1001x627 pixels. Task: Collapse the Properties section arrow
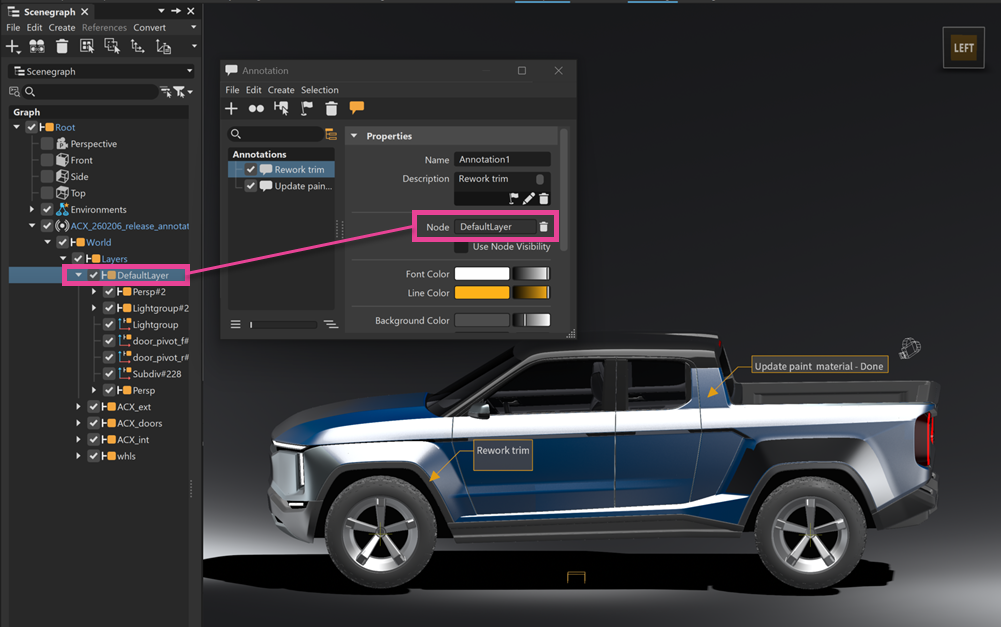[x=354, y=136]
